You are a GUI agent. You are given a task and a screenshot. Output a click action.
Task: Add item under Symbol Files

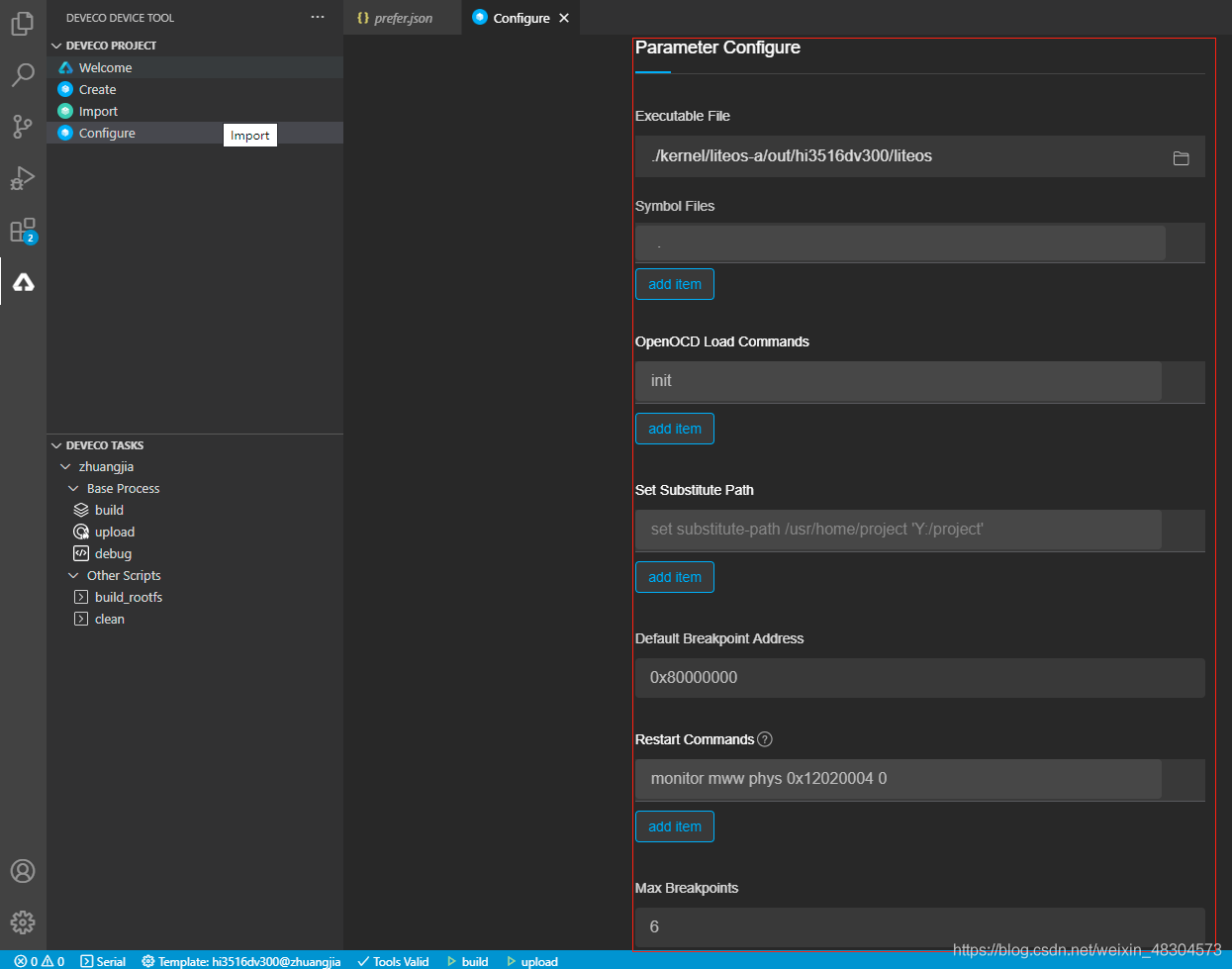pyautogui.click(x=675, y=284)
